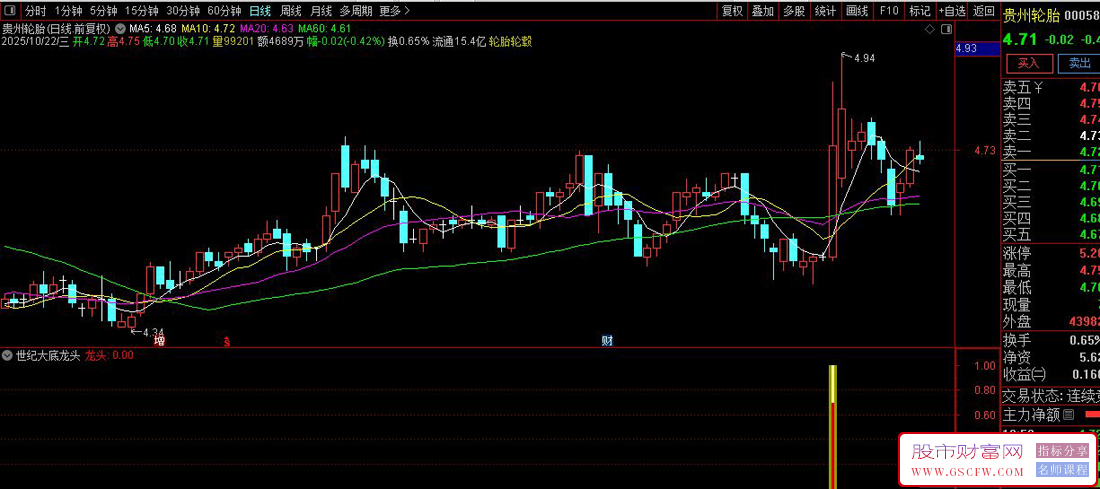Switch to 60分钟 period
Viewport: 1100px width, 489px height.
[x=224, y=11]
